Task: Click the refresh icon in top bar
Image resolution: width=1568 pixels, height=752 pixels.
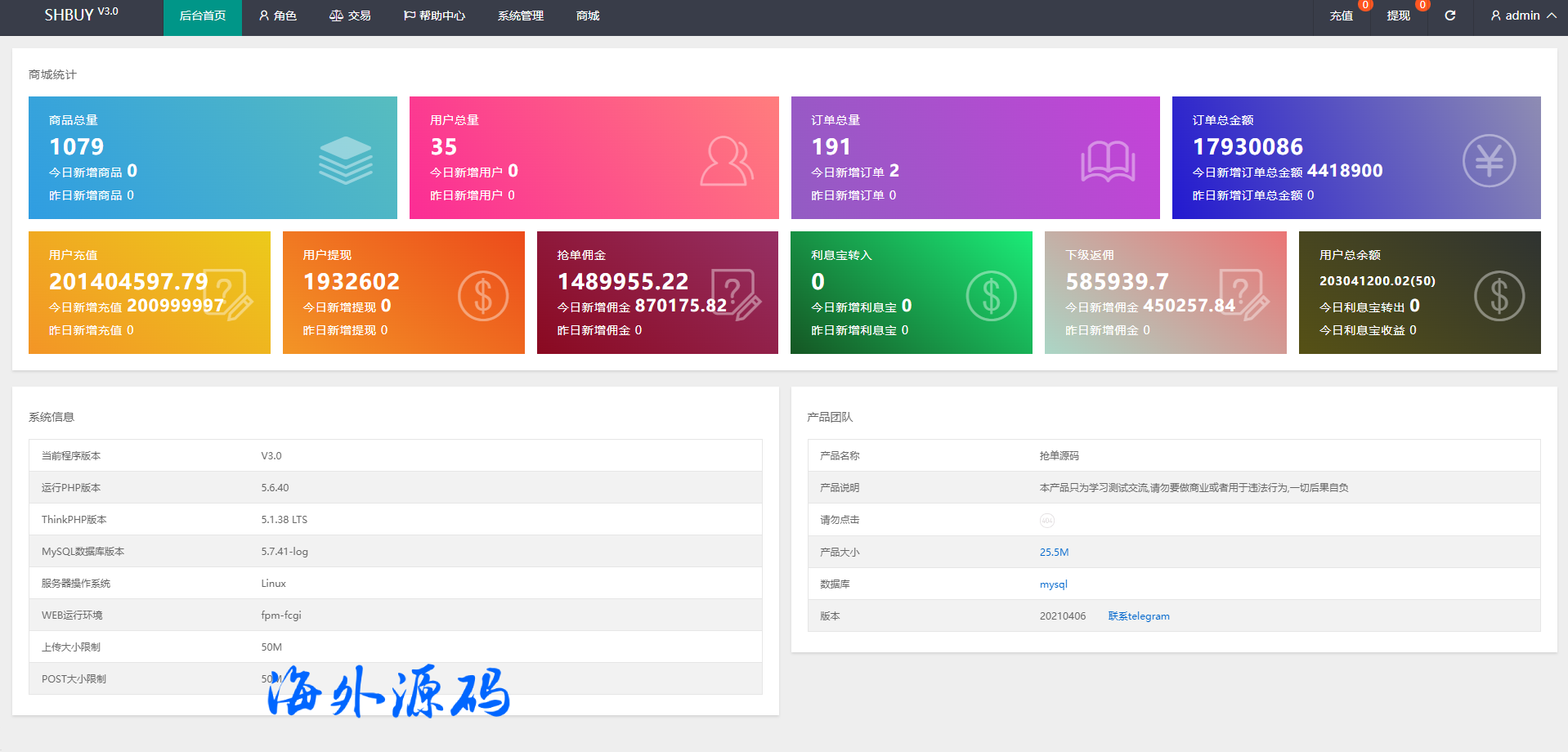Action: 1449,16
